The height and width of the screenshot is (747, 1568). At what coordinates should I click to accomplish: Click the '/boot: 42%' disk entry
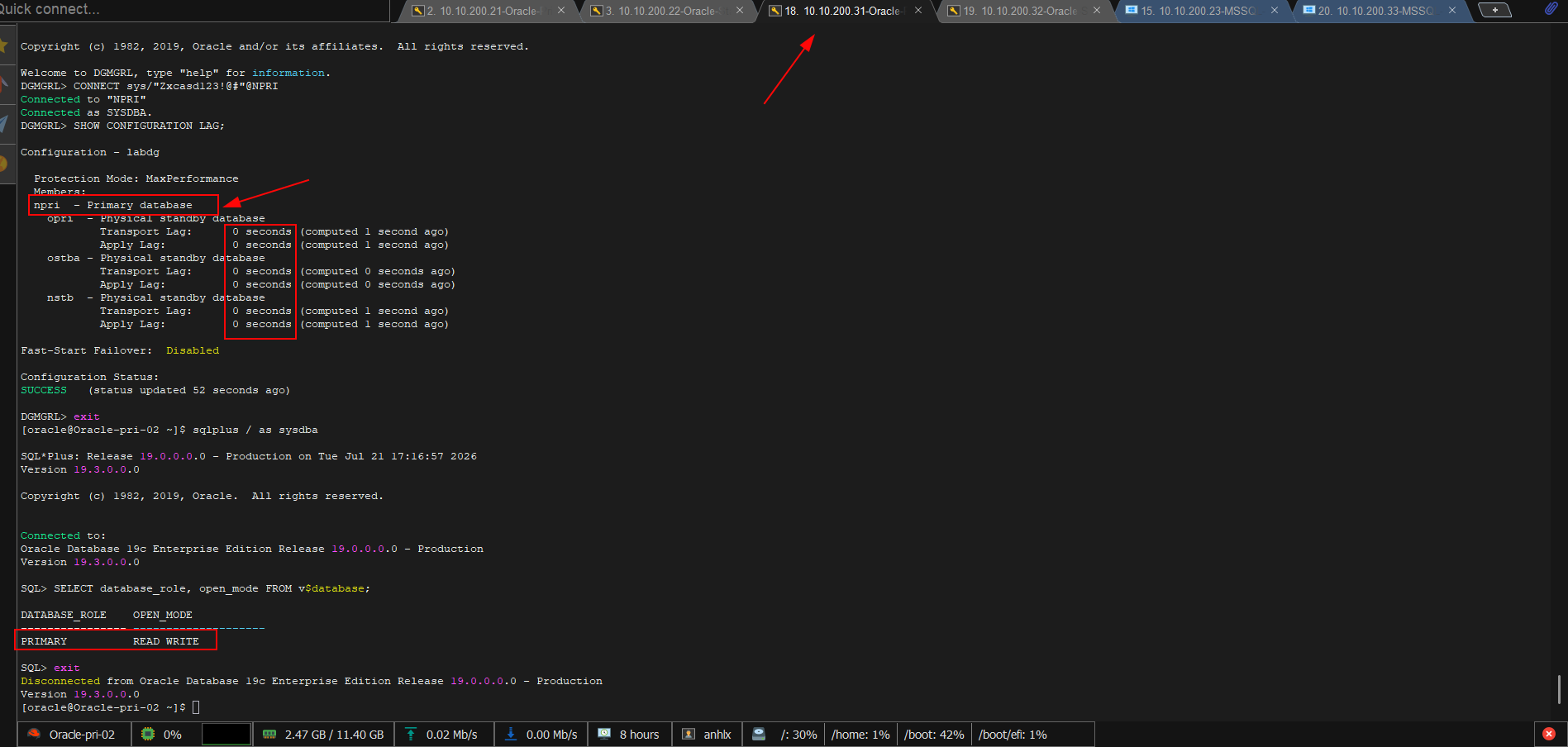point(934,735)
